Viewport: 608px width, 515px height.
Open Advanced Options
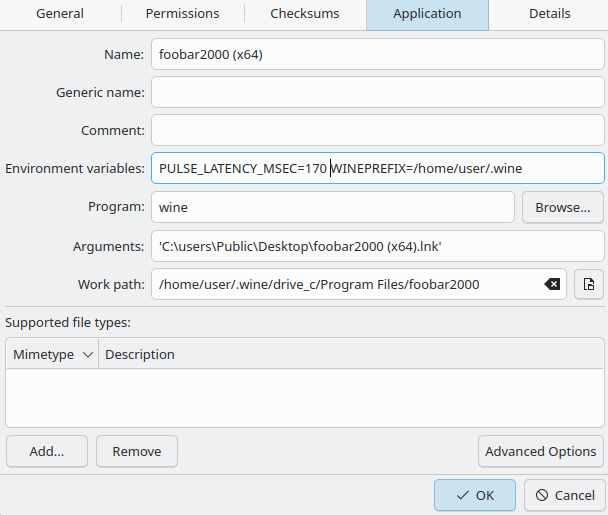(541, 451)
